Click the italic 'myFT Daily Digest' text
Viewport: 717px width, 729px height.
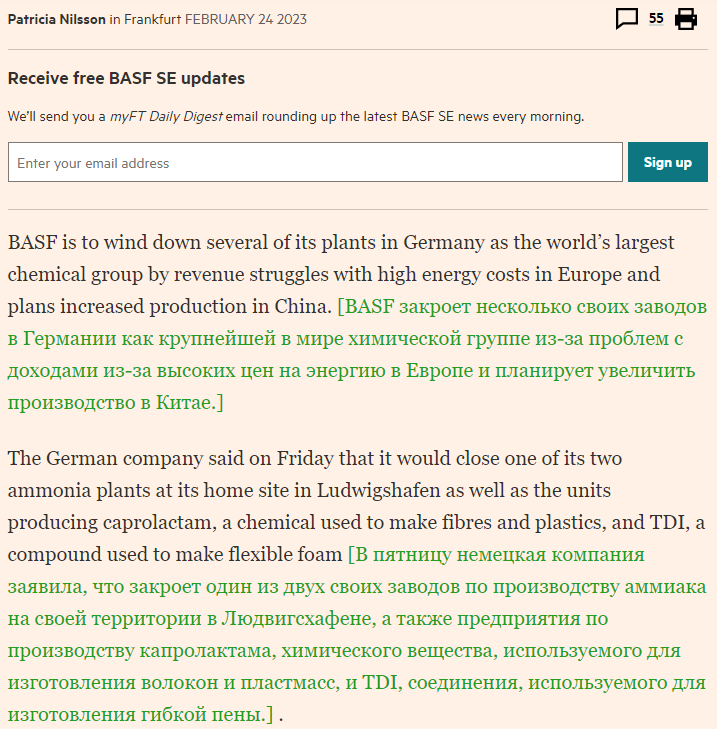pos(166,116)
